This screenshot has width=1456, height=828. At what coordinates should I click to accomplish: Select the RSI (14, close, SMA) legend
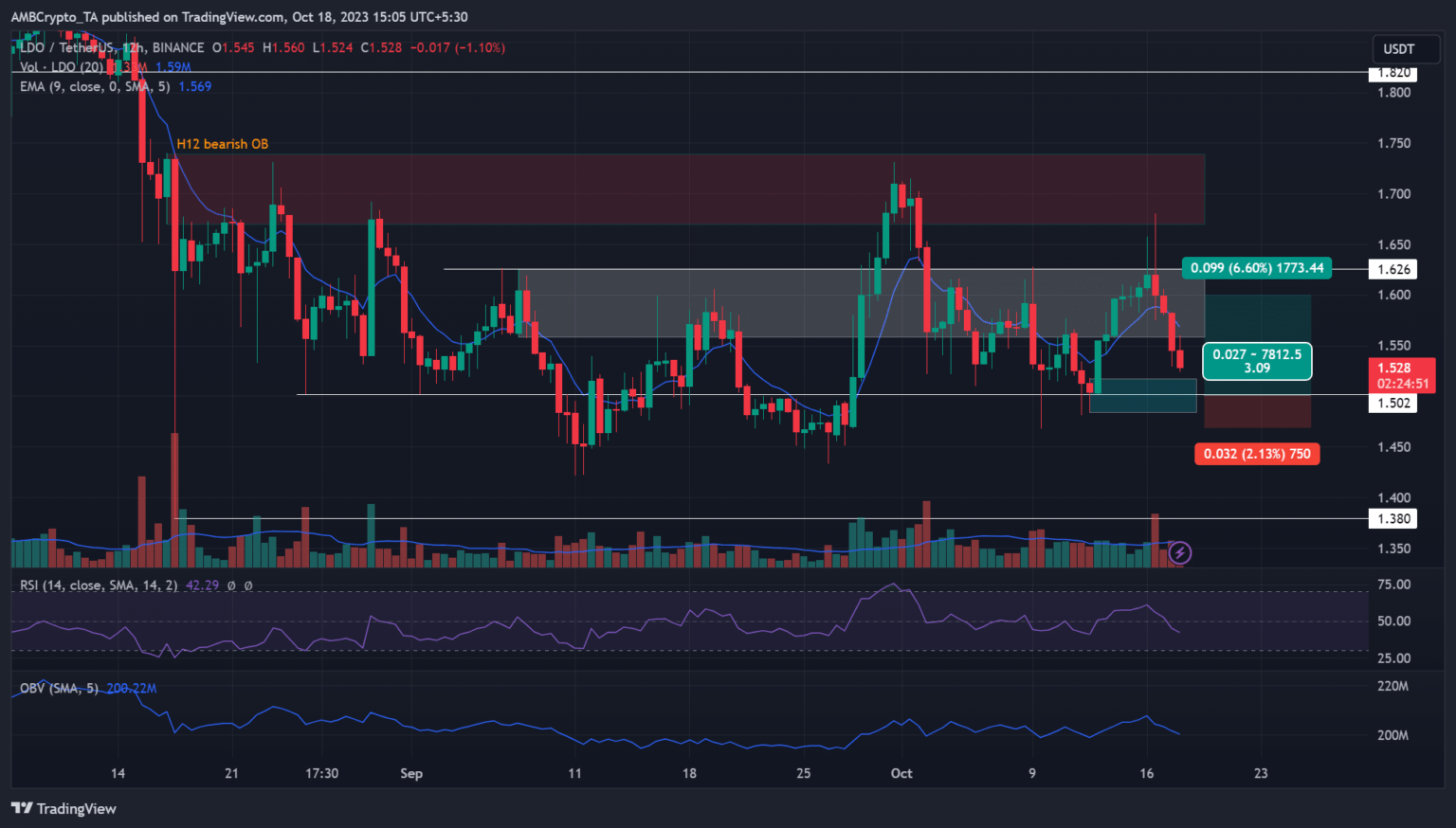(x=99, y=585)
